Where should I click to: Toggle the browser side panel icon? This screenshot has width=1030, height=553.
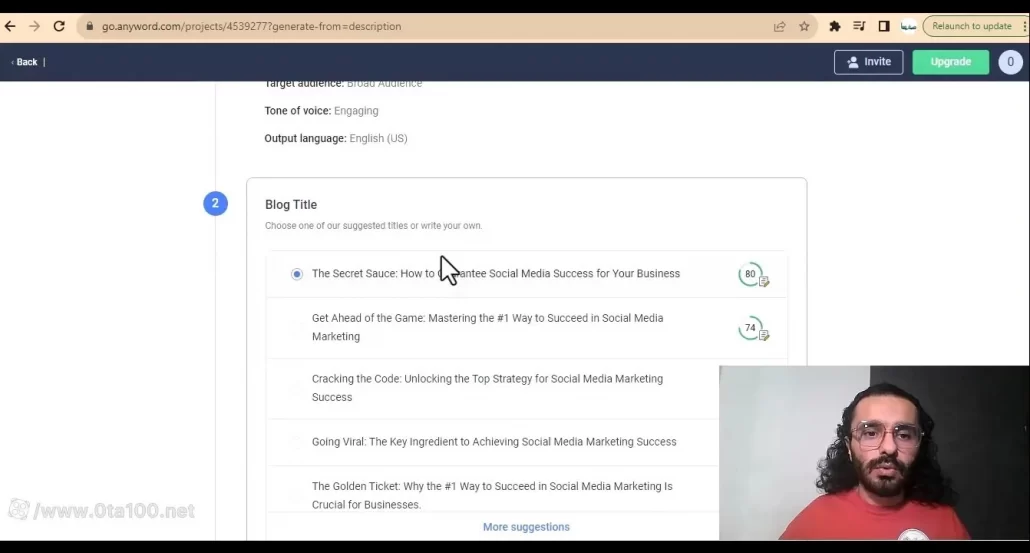884,26
